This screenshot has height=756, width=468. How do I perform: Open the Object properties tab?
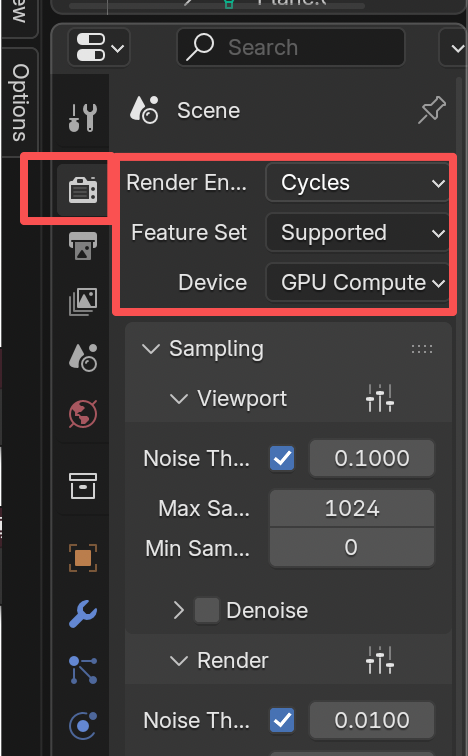(83, 558)
